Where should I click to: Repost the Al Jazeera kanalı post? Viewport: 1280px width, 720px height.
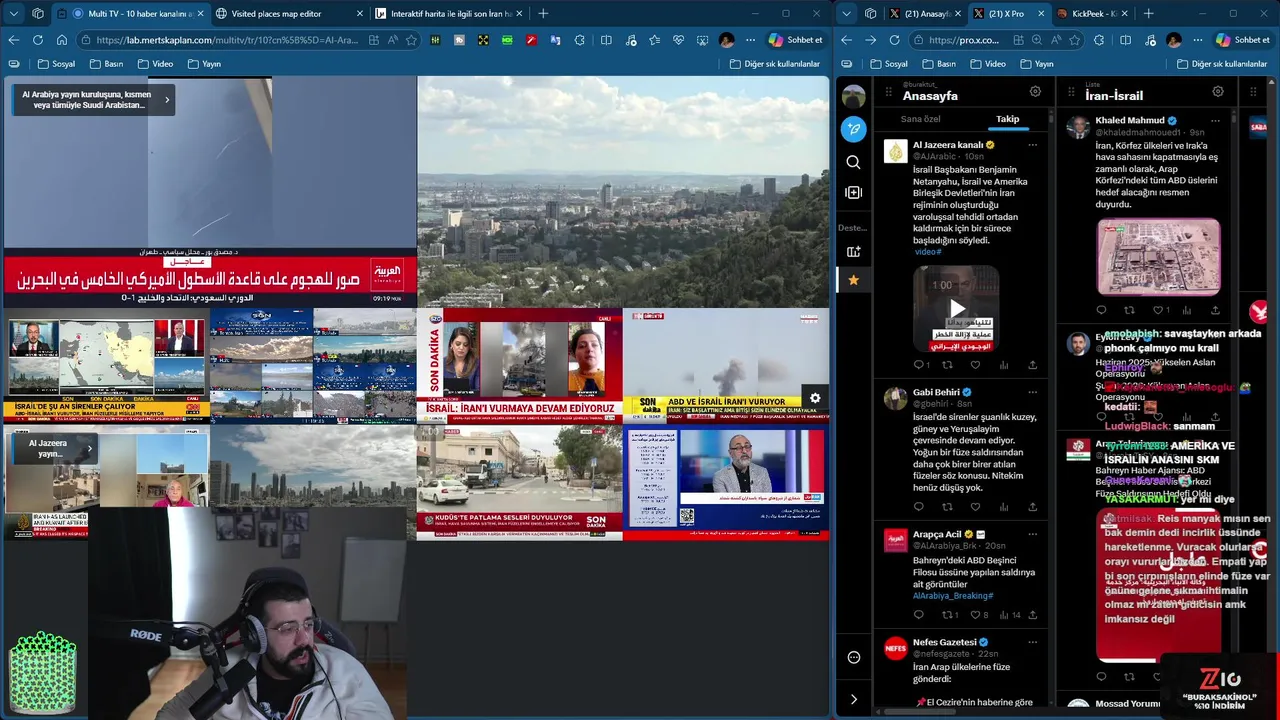[x=947, y=364]
